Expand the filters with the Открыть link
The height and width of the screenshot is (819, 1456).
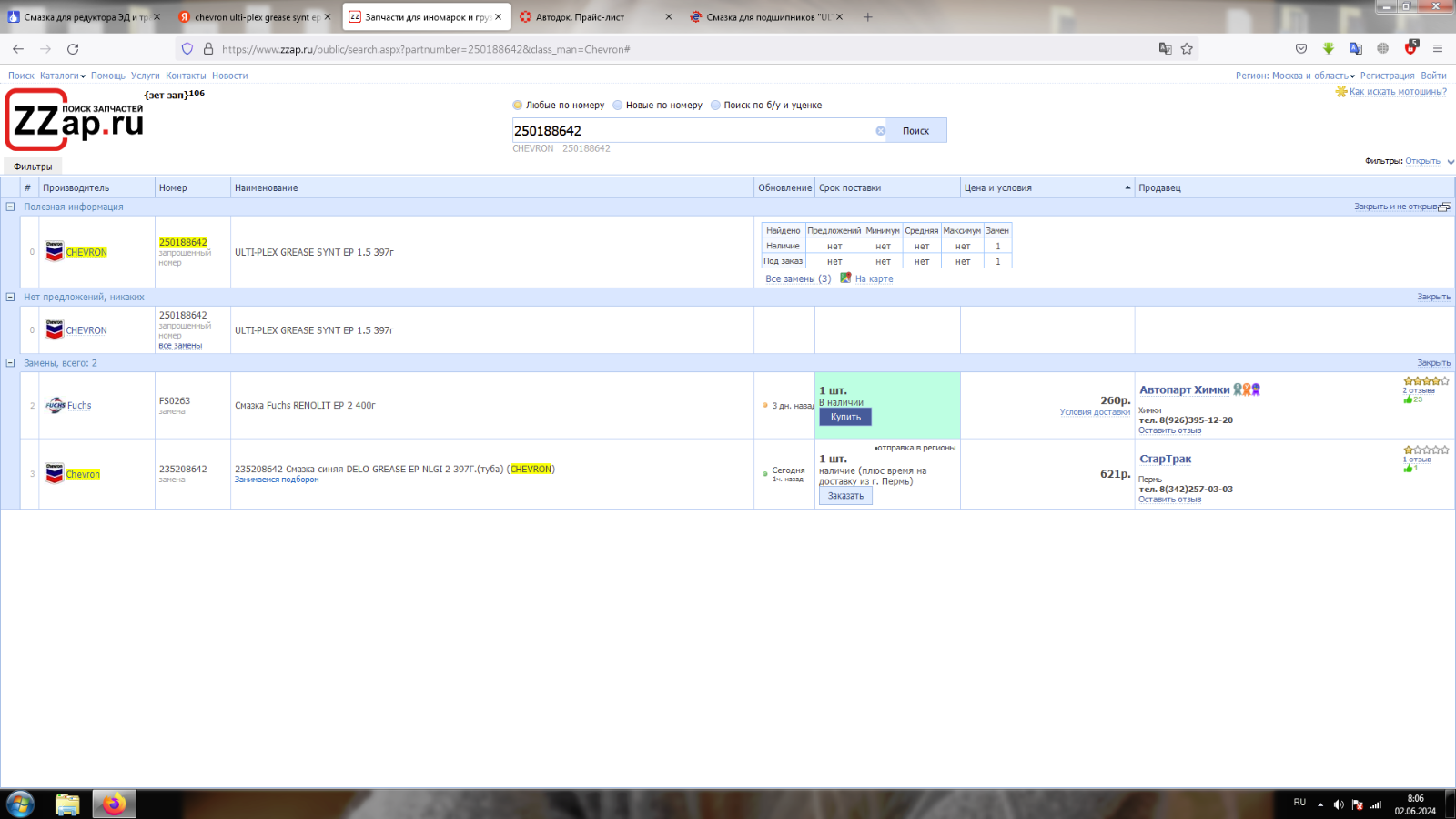tap(1422, 161)
